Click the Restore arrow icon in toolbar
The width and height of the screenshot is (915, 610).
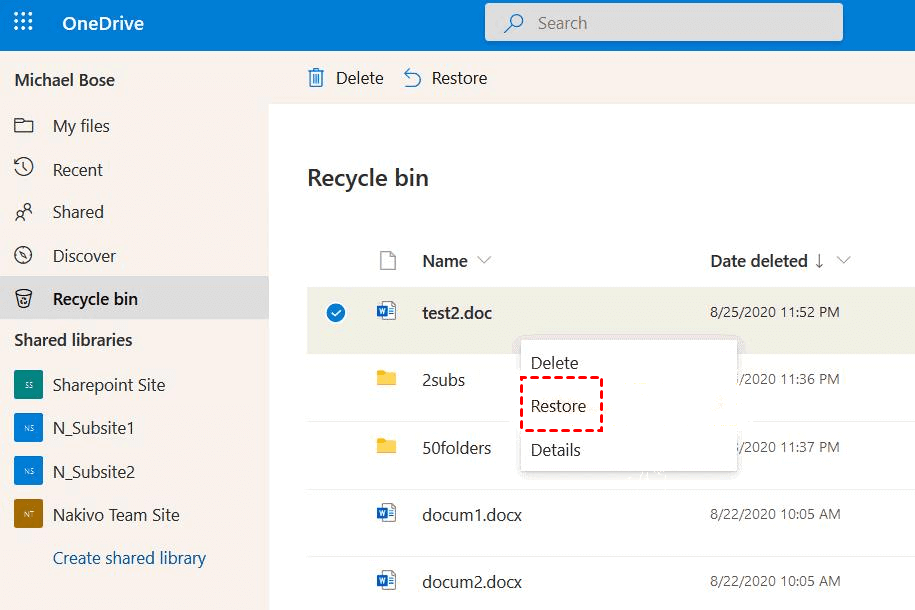(412, 78)
